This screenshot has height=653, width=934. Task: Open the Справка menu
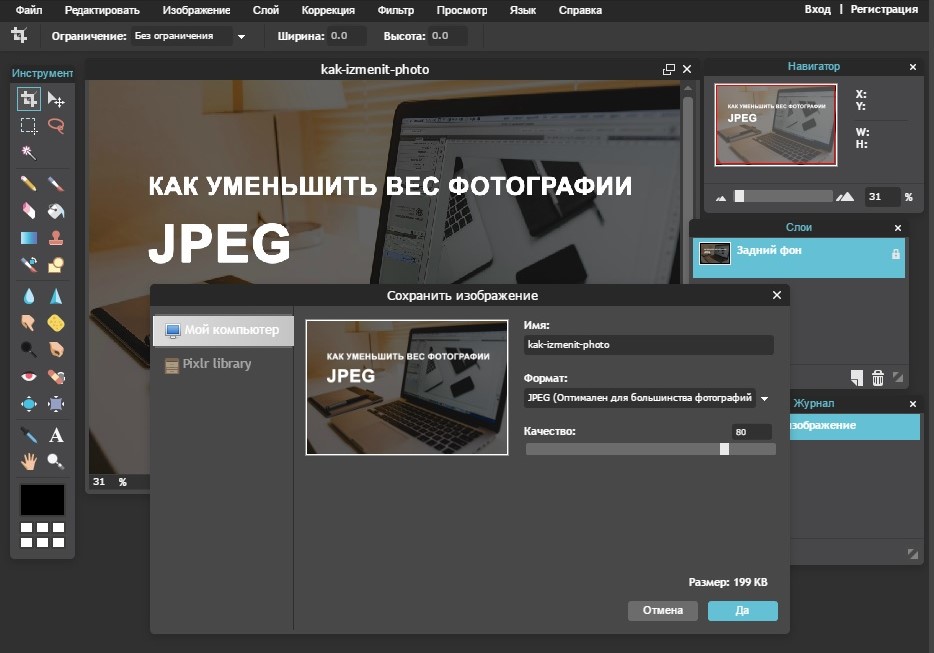point(580,10)
